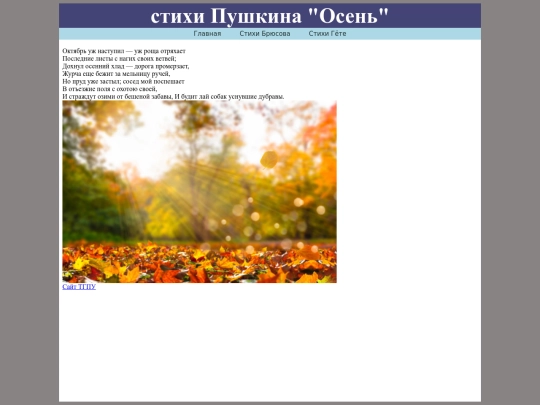Click the line Журча еще бежит за мельницу ручей
The width and height of the screenshot is (540, 405).
coord(116,74)
